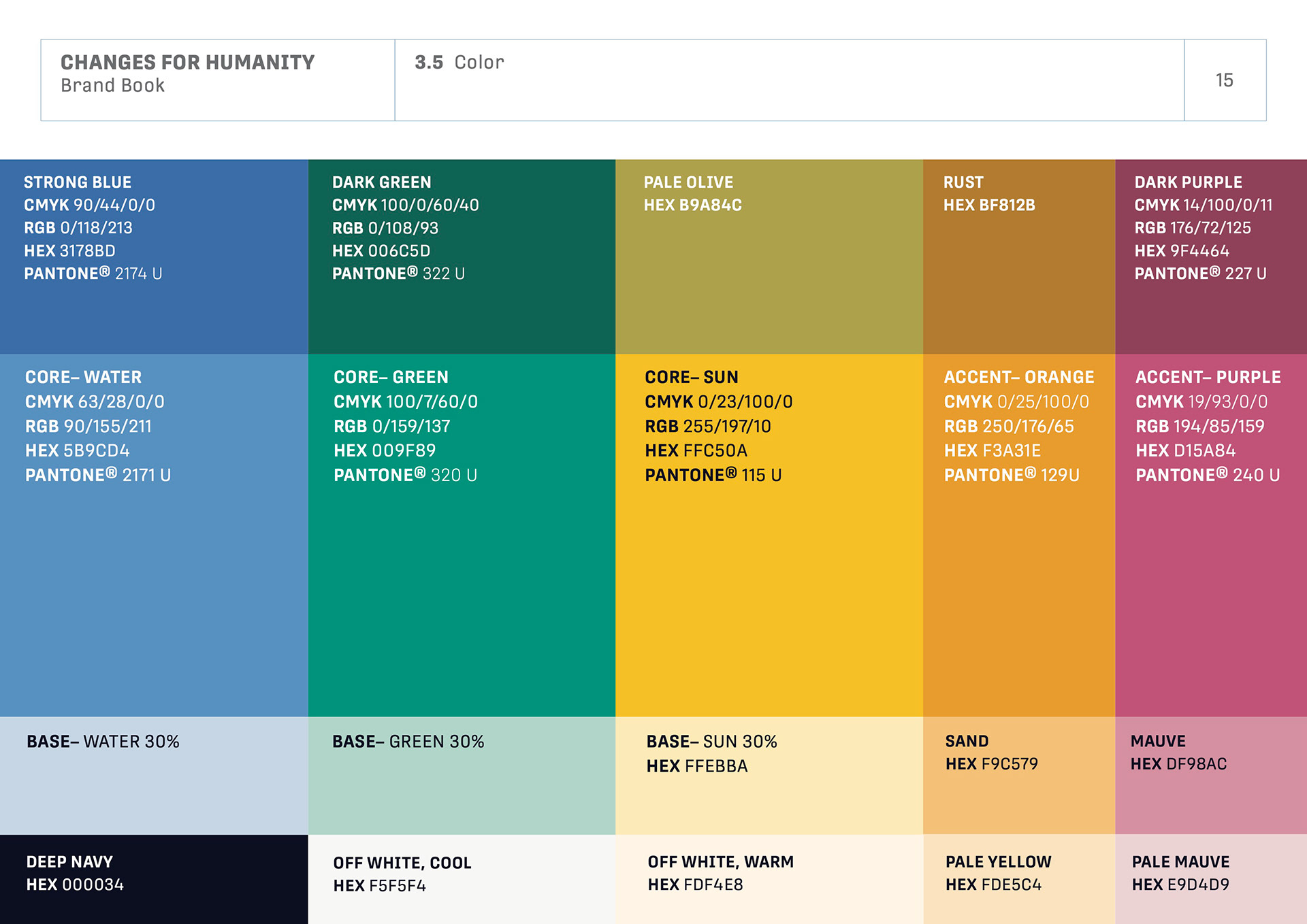Screen dimensions: 1307x924
Task: Click the text HEX F9C579
Action: [992, 764]
